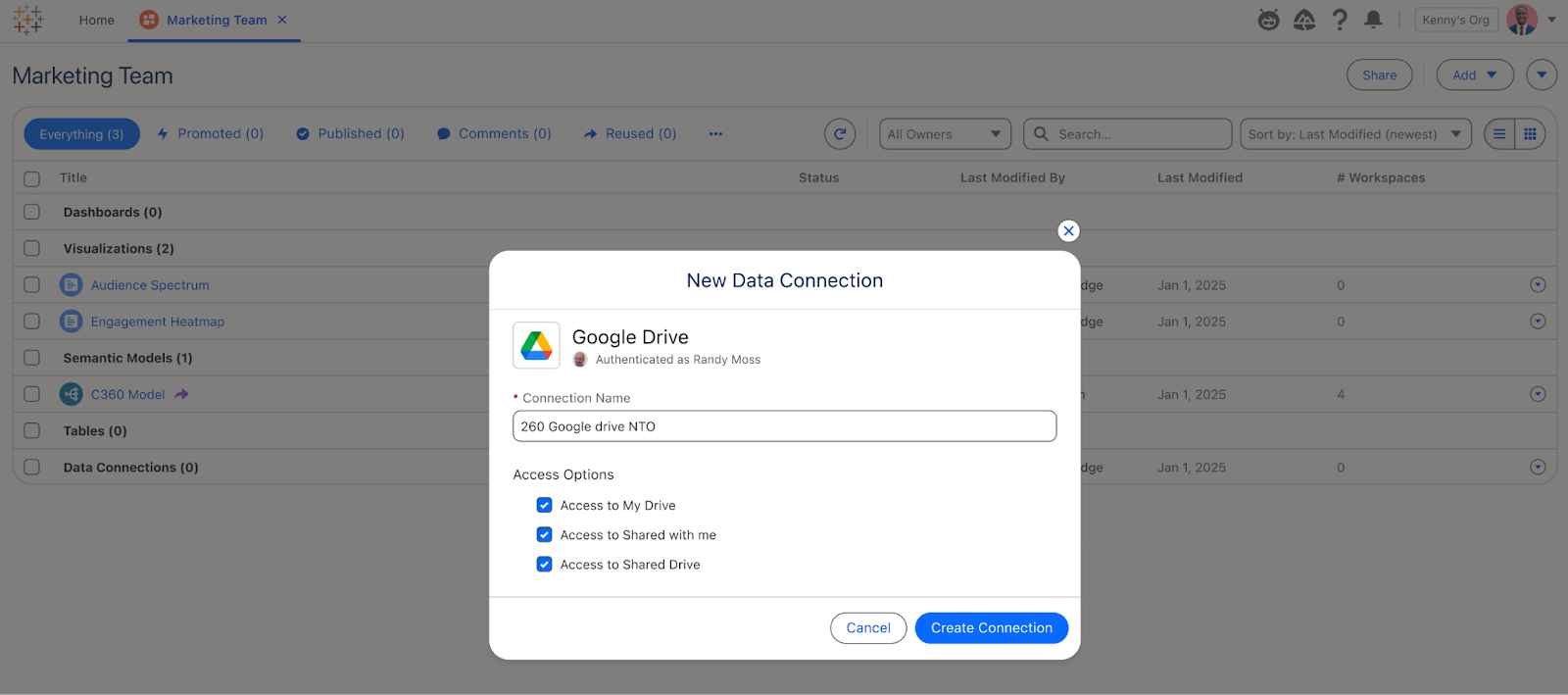
Task: Go to the Home tab
Action: pyautogui.click(x=96, y=20)
